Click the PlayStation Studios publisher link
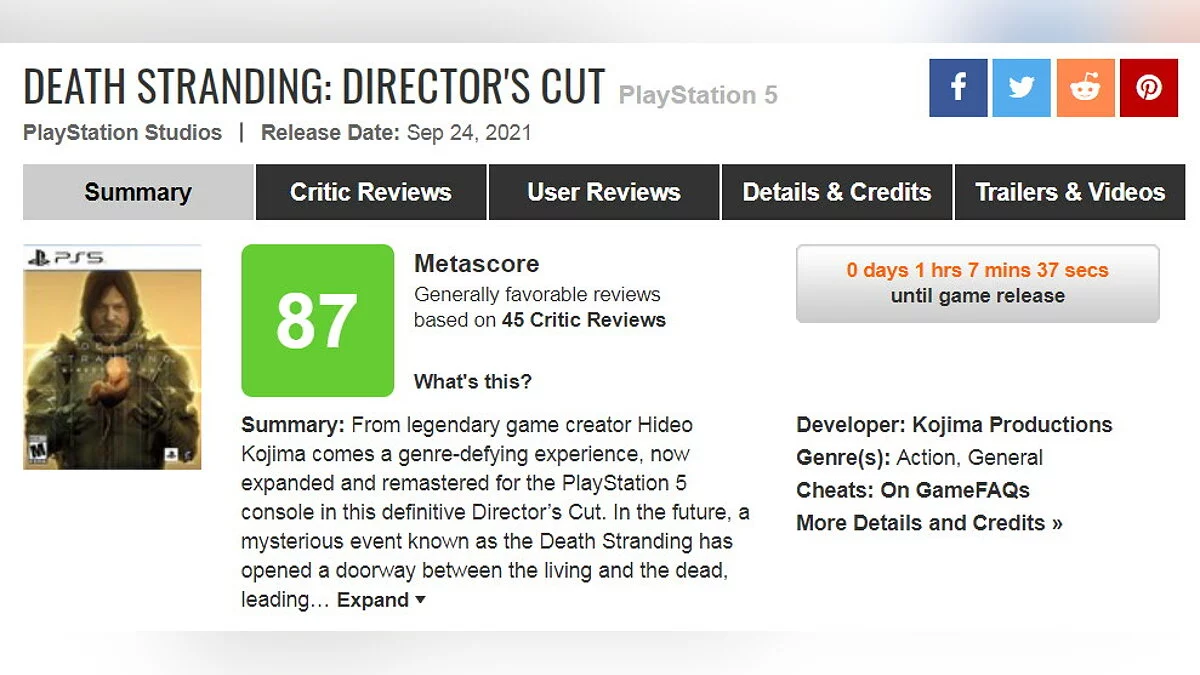 point(123,132)
